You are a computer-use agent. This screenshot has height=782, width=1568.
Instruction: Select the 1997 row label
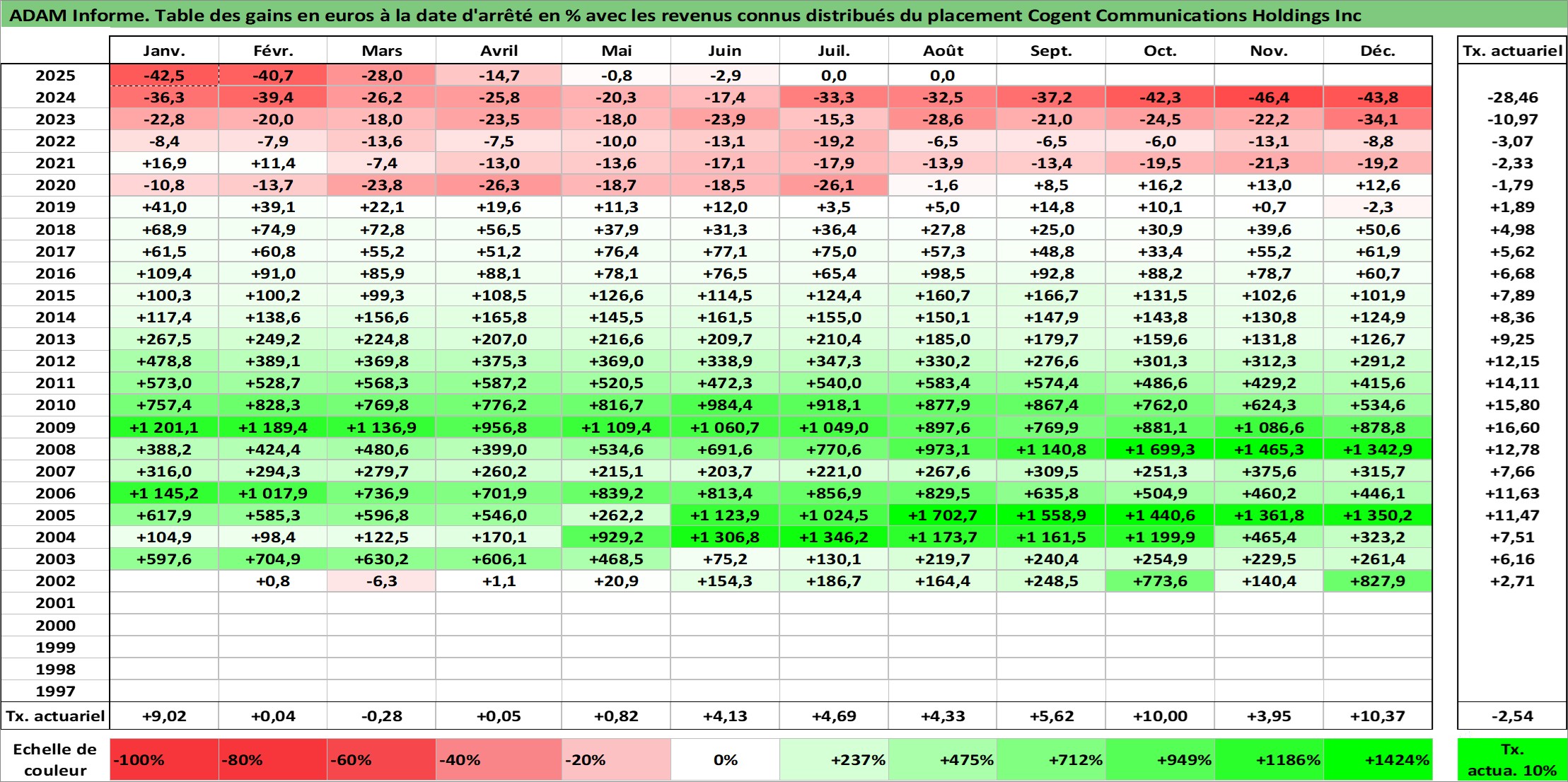(55, 691)
